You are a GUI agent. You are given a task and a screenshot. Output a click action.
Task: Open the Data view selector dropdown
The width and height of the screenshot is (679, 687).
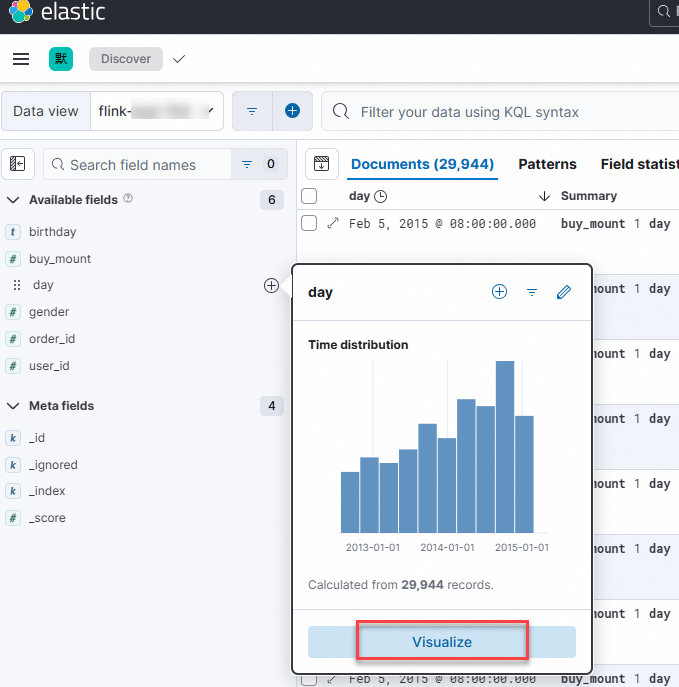tap(157, 111)
